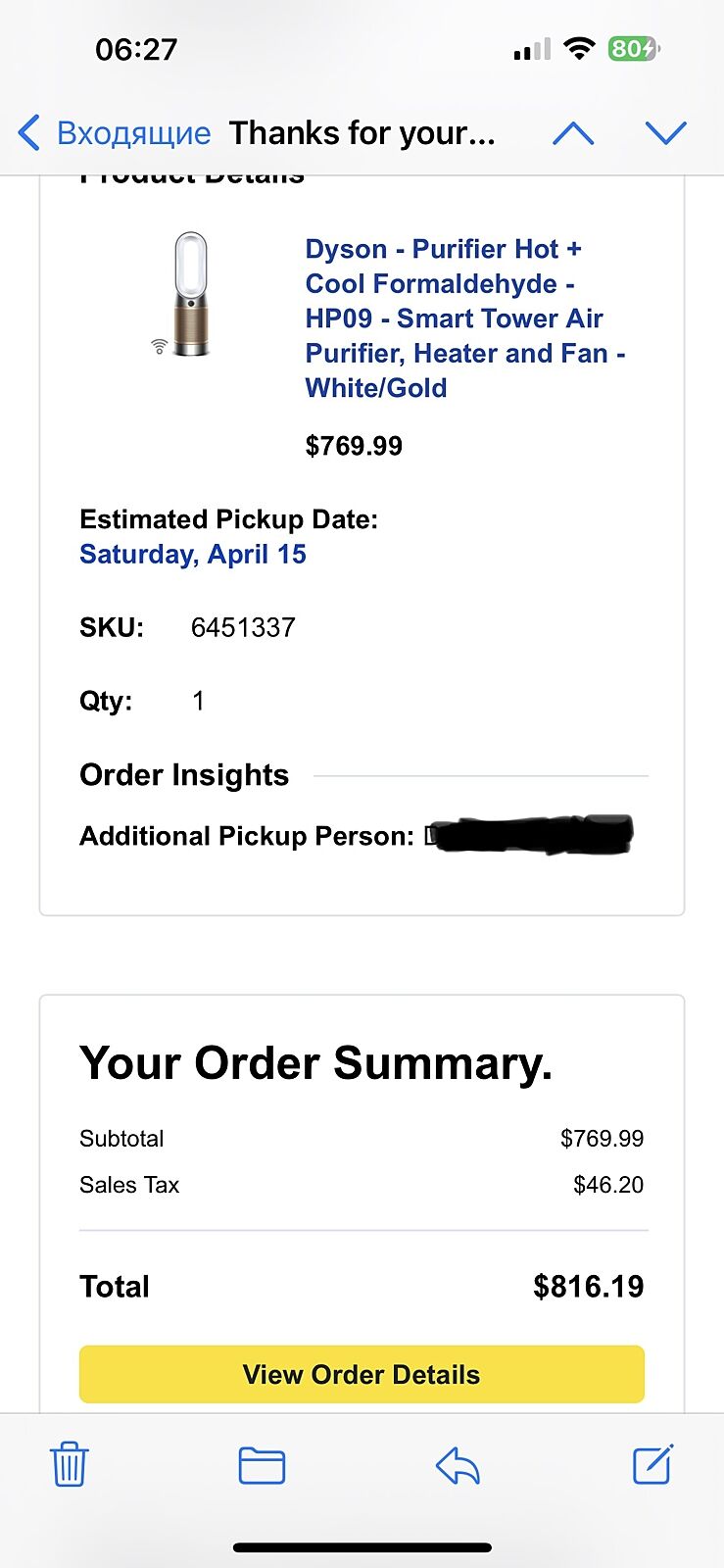Go to next message with down arrow

(x=666, y=133)
